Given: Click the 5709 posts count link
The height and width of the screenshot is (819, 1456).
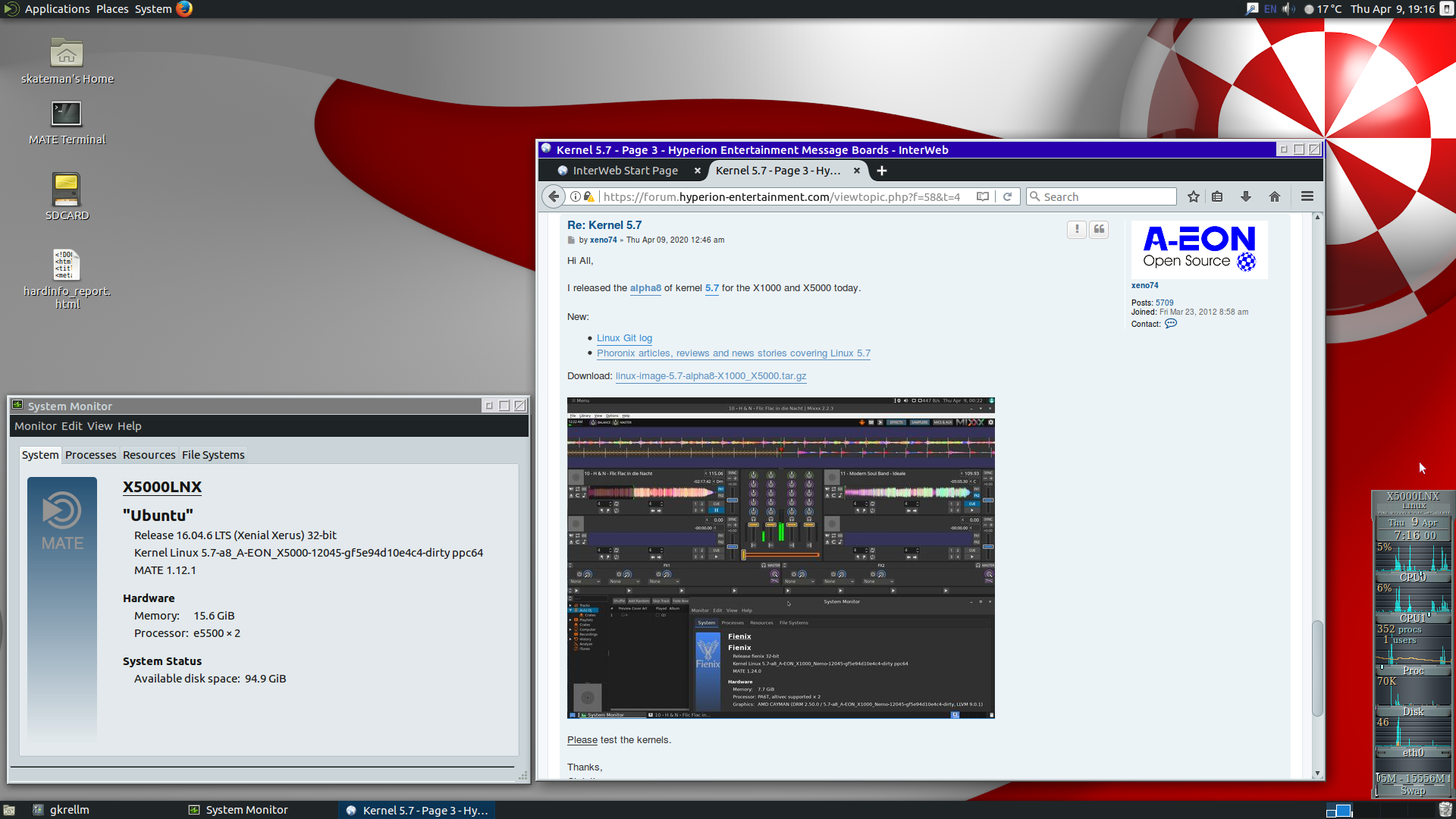Looking at the screenshot, I should [x=1164, y=303].
